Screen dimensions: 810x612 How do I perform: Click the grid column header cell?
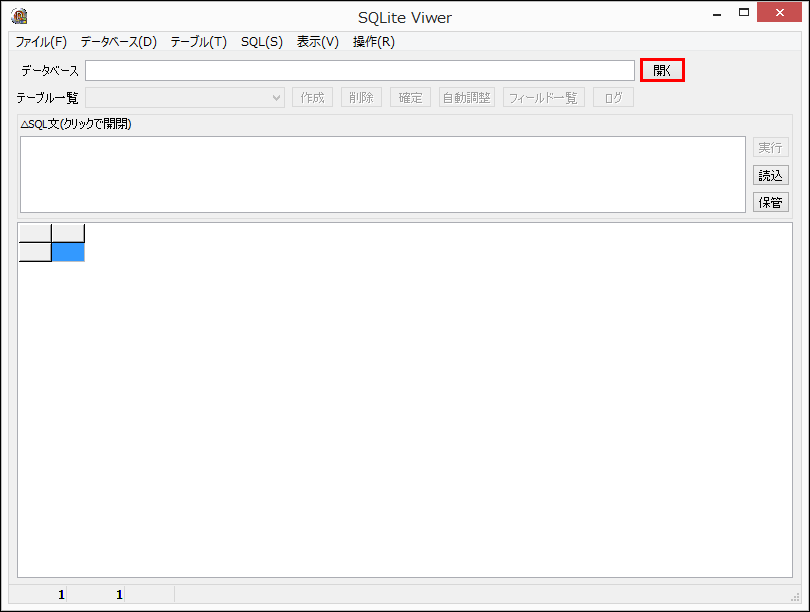(x=68, y=233)
